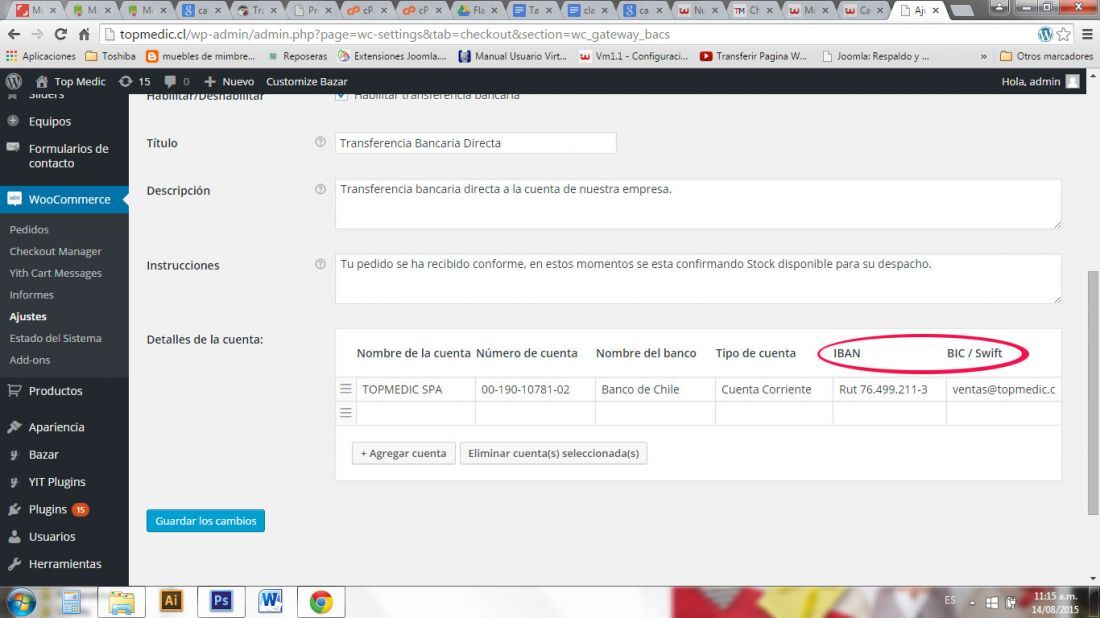Select WooCommerce in the sidebar
The height and width of the screenshot is (618, 1100).
tap(64, 199)
